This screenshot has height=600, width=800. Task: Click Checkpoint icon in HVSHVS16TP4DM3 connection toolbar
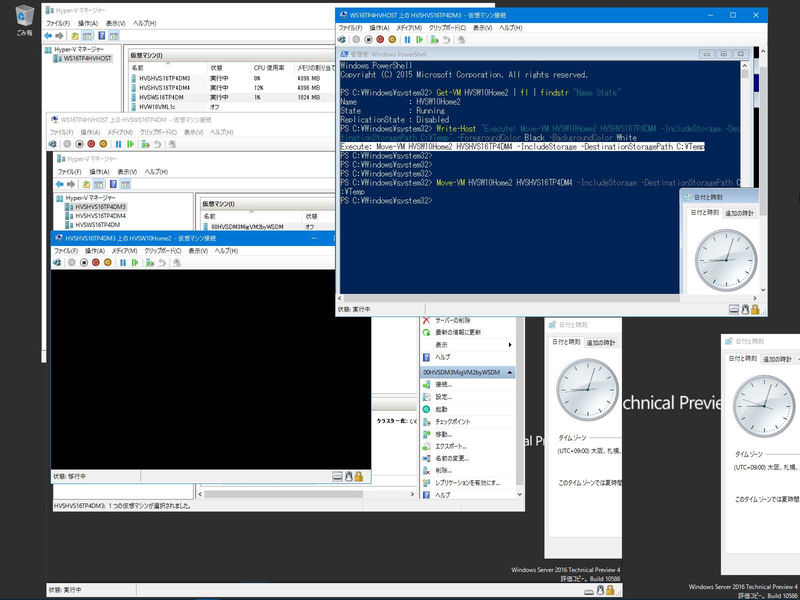pyautogui.click(x=434, y=39)
